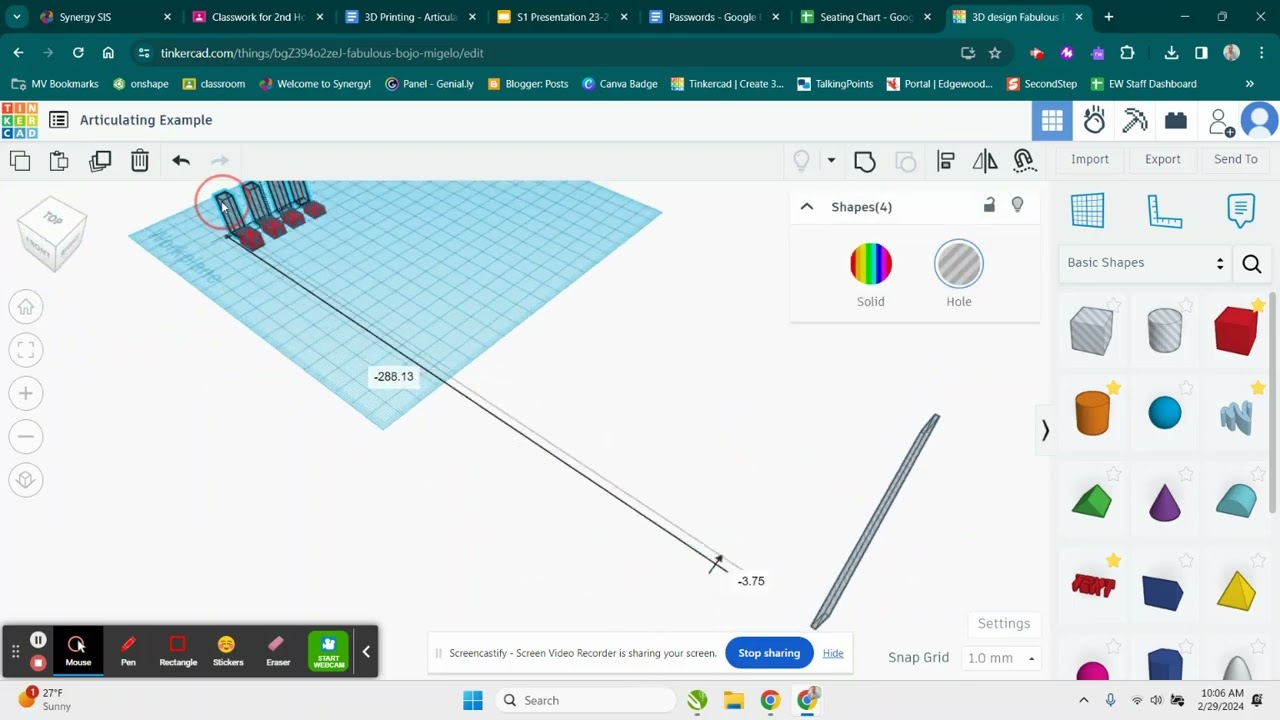
Task: Pick the blue Sphere shape
Action: tap(1164, 413)
